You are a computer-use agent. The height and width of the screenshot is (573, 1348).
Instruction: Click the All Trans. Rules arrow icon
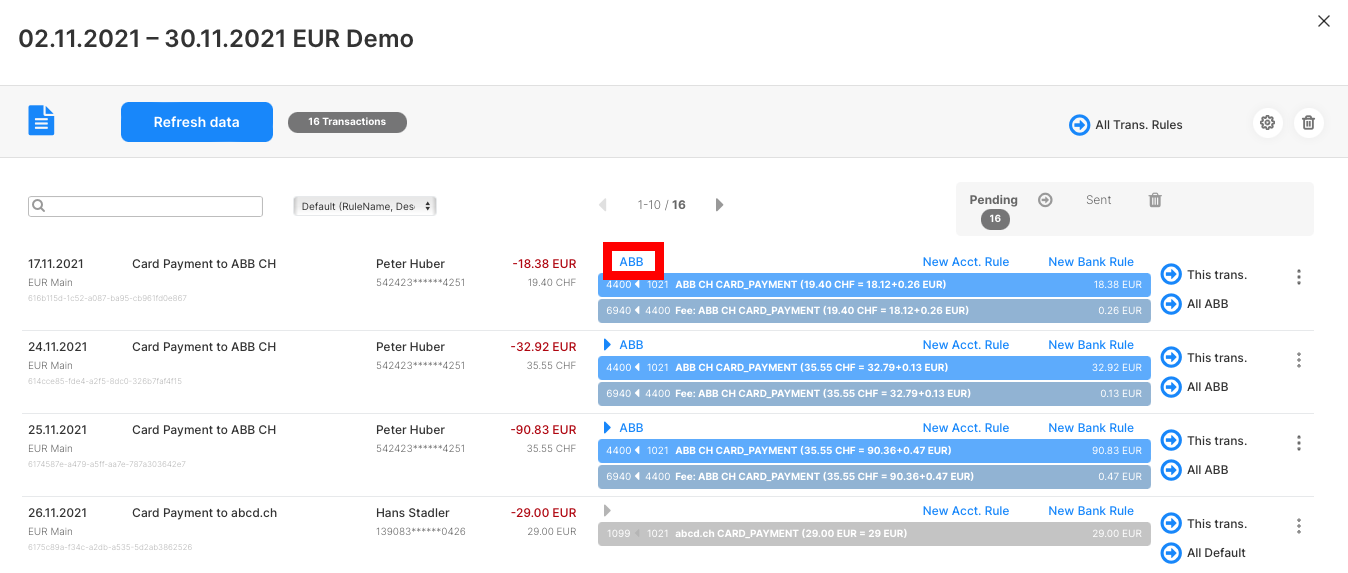click(1079, 125)
